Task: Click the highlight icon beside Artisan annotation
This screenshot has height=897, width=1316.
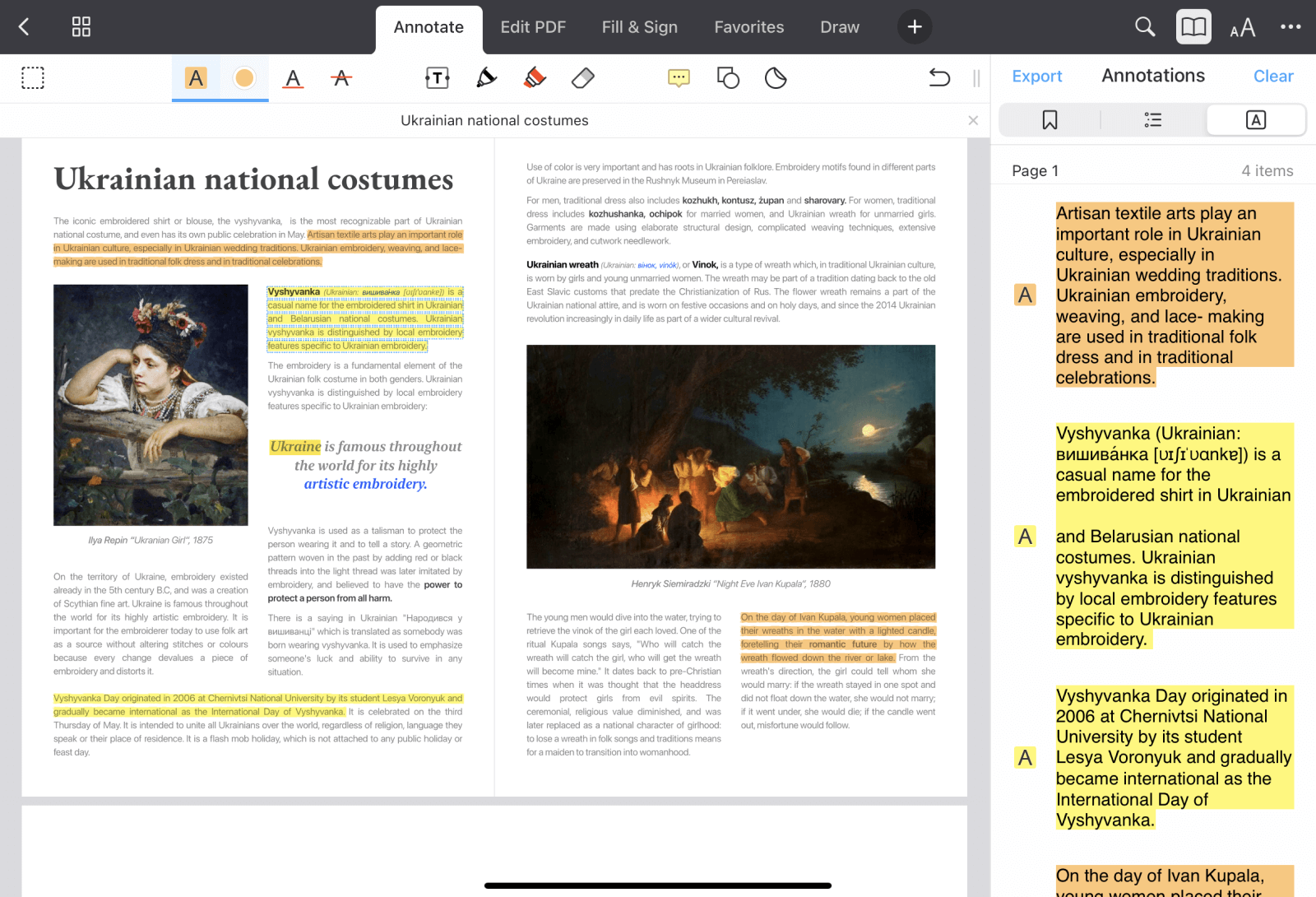Action: [x=1025, y=295]
